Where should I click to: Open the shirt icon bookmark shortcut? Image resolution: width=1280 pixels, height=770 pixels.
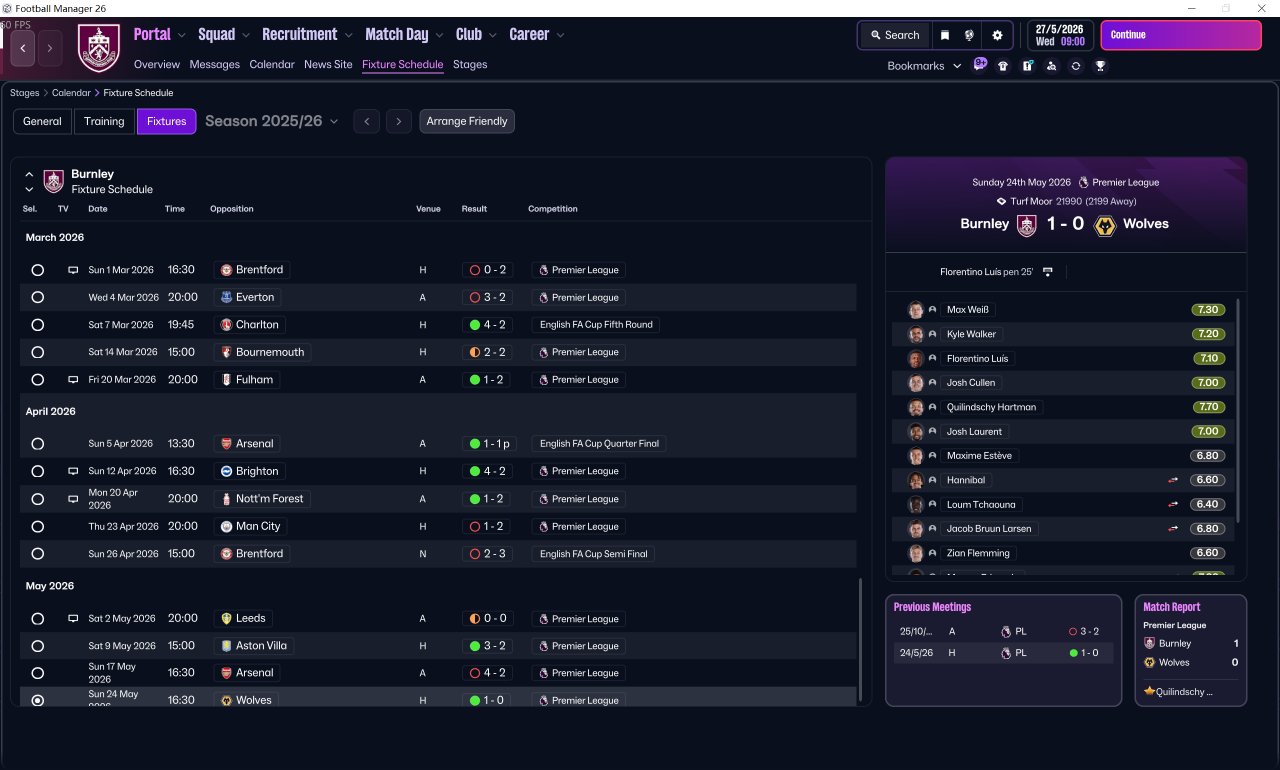[x=1003, y=66]
